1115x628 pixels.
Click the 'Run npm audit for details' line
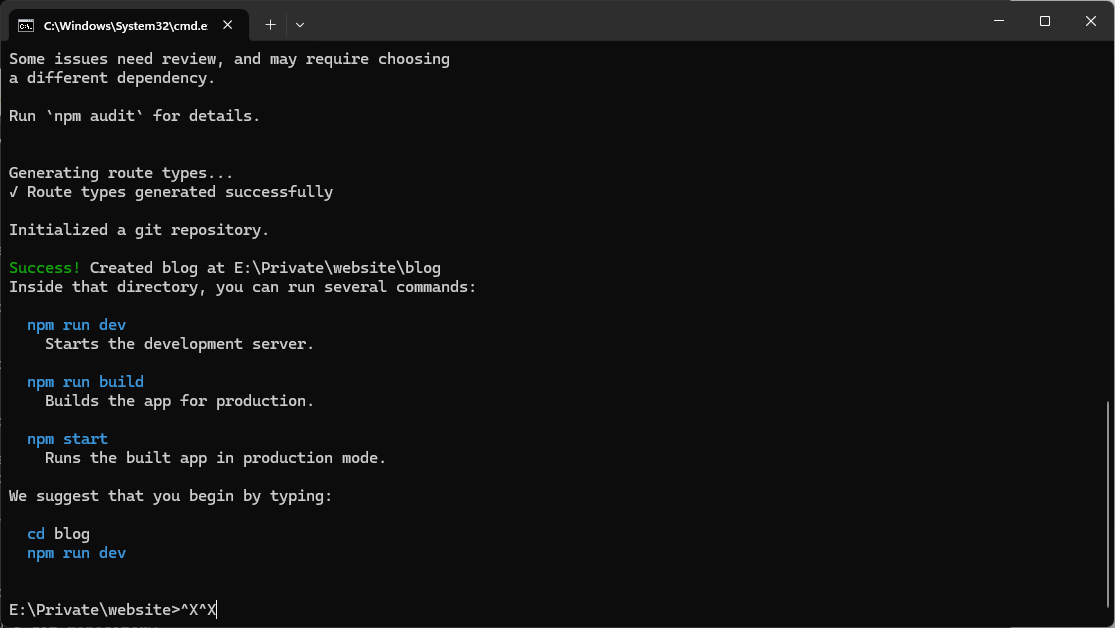click(x=134, y=116)
